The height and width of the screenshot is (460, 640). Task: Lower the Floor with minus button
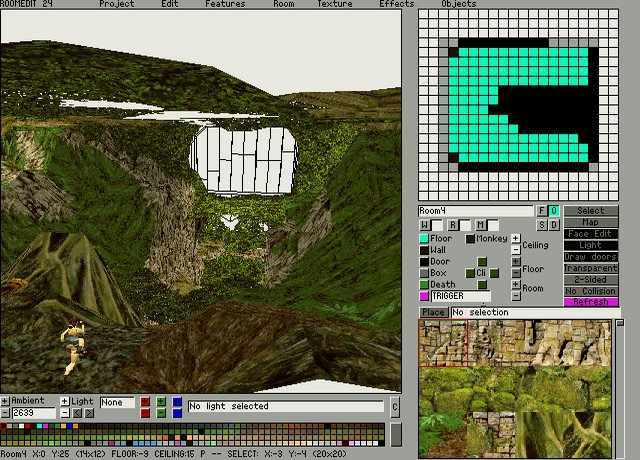pyautogui.click(x=516, y=273)
